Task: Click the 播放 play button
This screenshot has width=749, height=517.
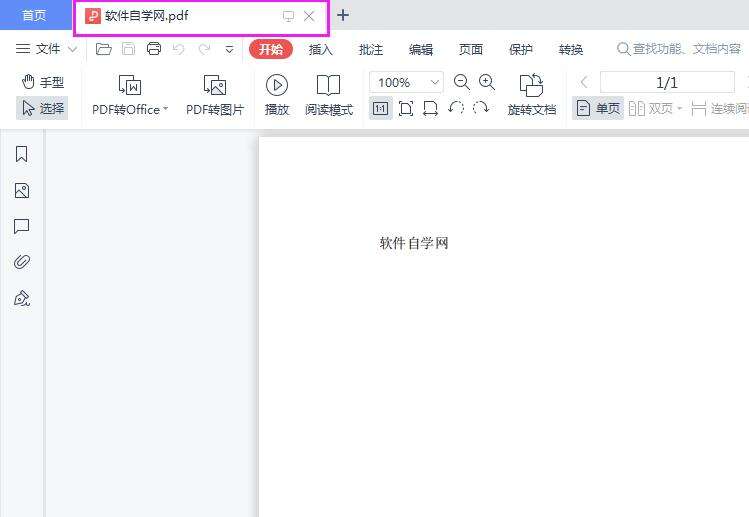Action: (x=277, y=95)
